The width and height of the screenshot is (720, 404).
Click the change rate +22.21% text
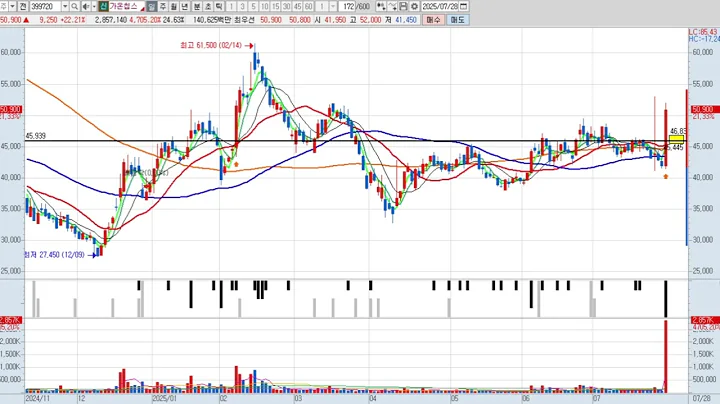point(73,20)
